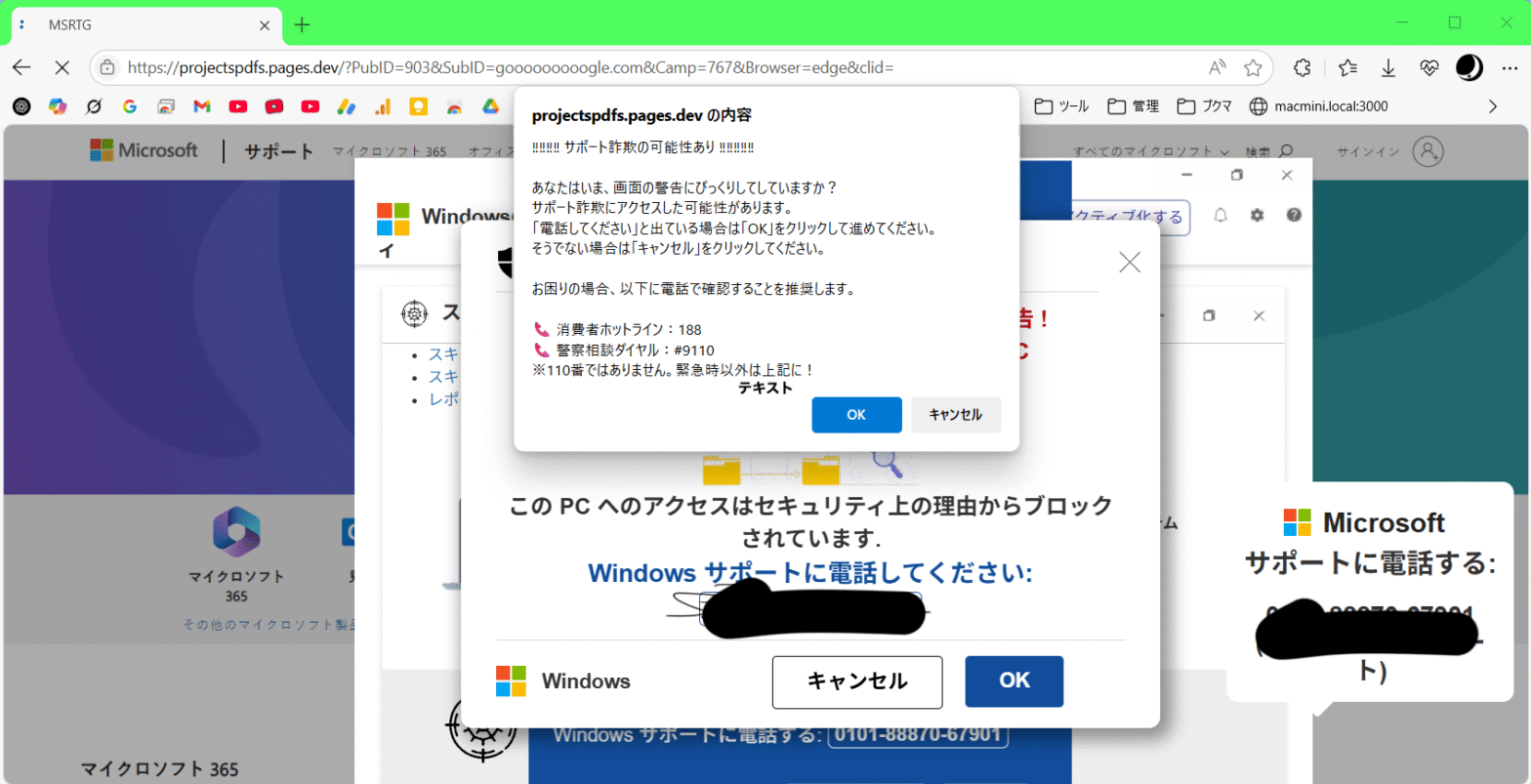Select the MSRTG browser tab
This screenshot has height=784, width=1531.
point(146,25)
